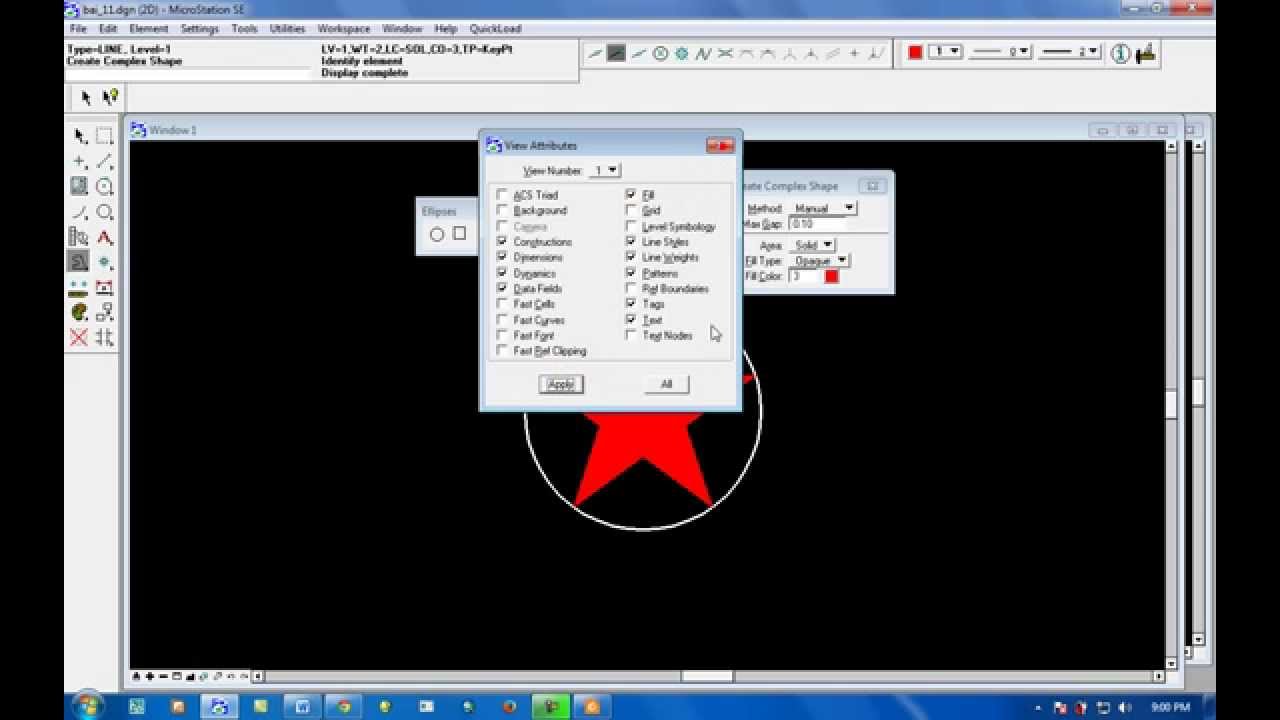Open the Settings menu
The image size is (1280, 720).
pyautogui.click(x=199, y=29)
